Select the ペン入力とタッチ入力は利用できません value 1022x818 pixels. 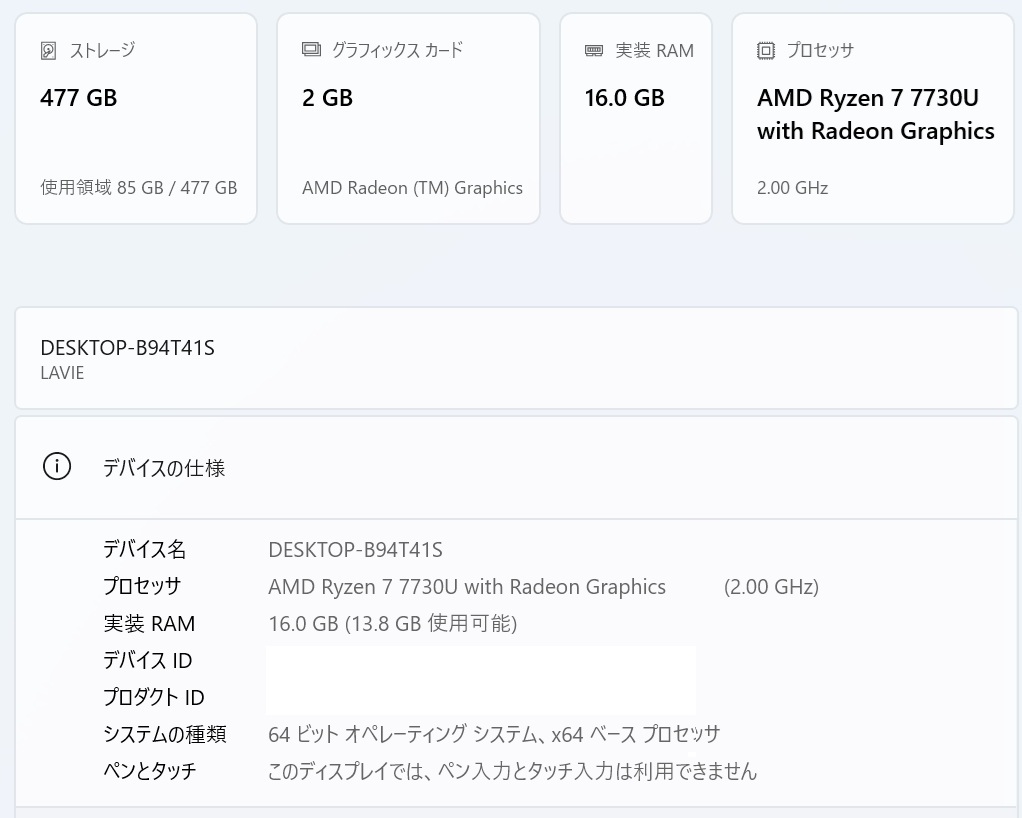[x=513, y=771]
